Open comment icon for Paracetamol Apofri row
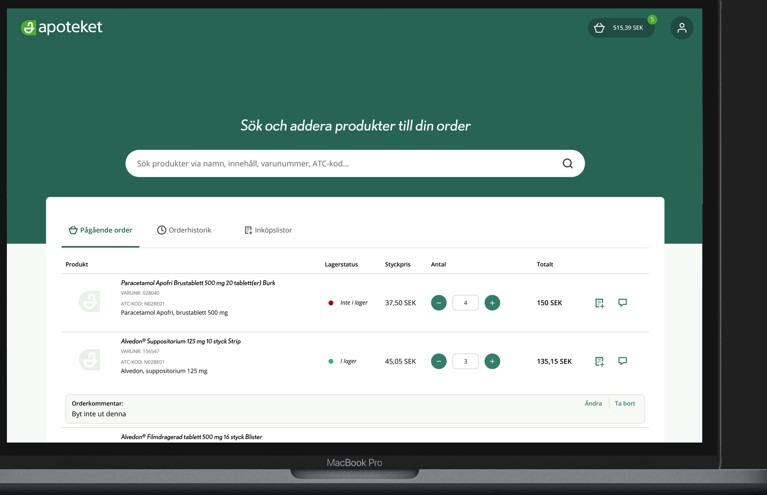This screenshot has width=767, height=495. coord(622,302)
